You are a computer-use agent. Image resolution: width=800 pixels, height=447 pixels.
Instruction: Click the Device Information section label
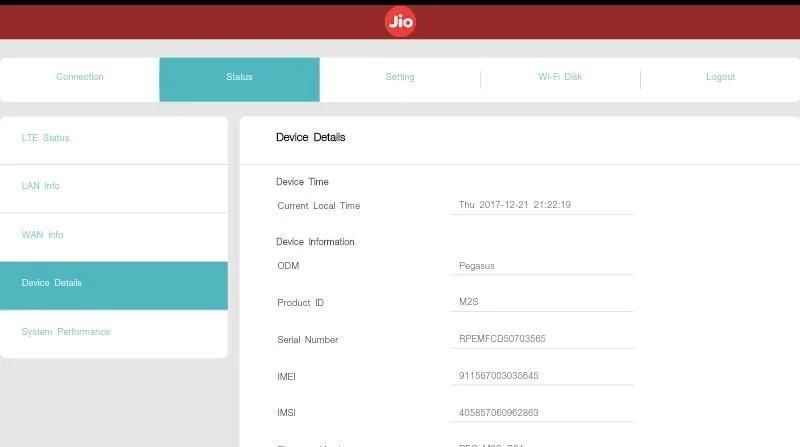click(315, 242)
